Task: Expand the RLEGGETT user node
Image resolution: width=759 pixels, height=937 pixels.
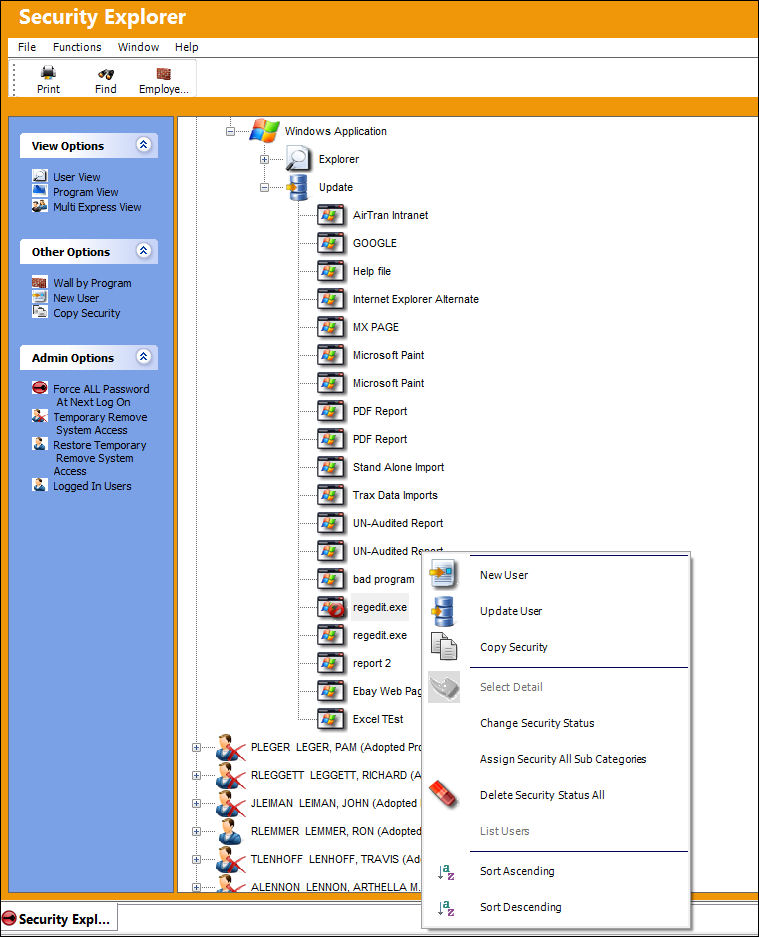Action: click(x=196, y=776)
